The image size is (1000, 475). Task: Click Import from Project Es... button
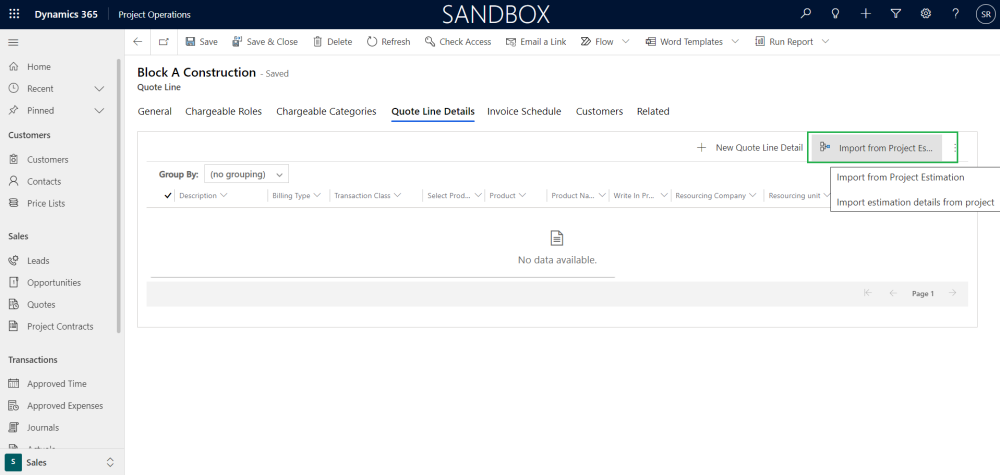click(x=876, y=147)
